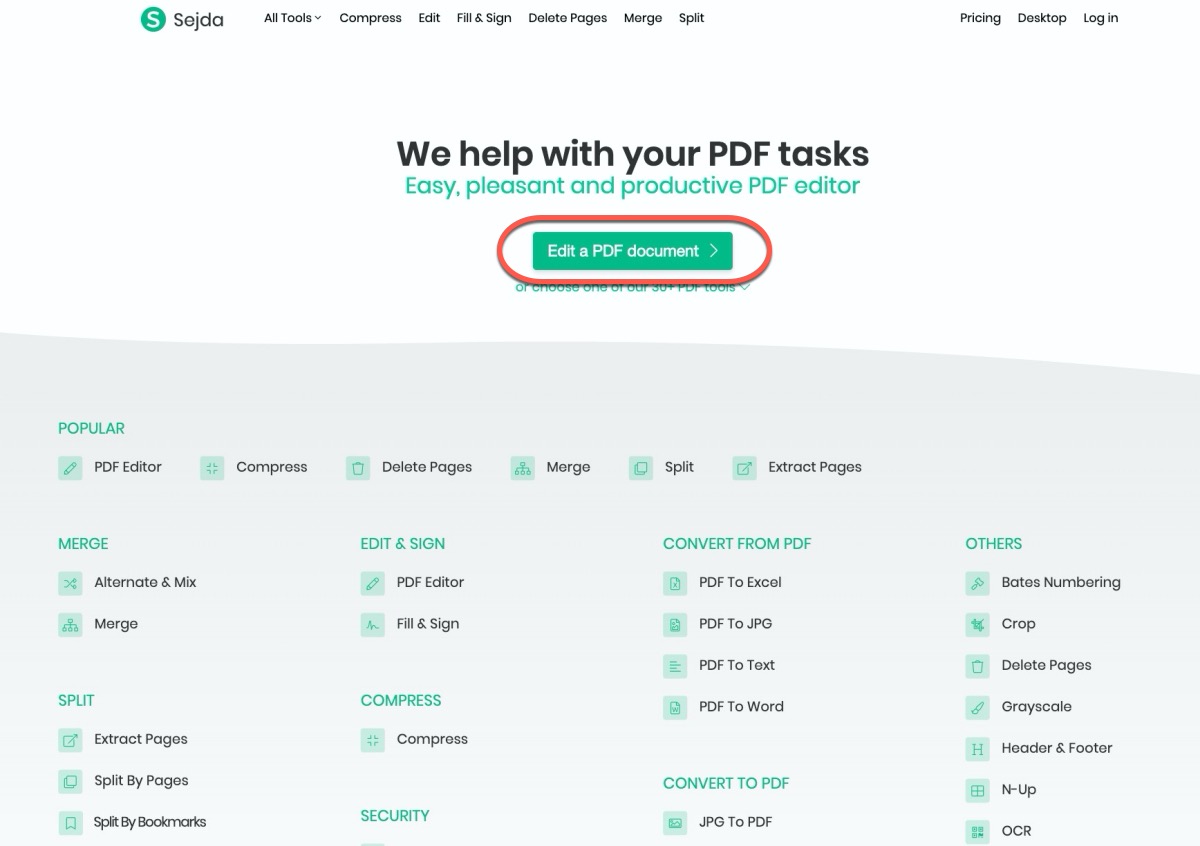Click the PDF To Excel icon
Screen dimensions: 1200x846
(675, 583)
